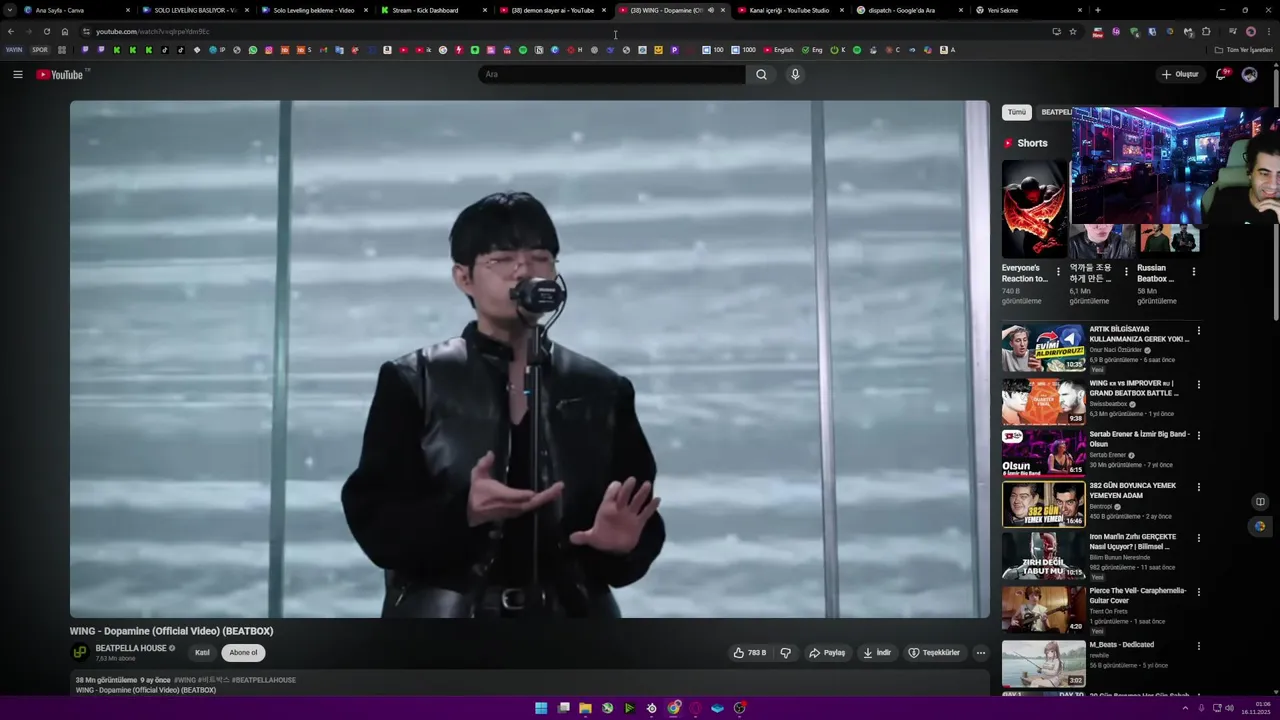The width and height of the screenshot is (1280, 720).
Task: Like the video with 783 B thumbs up
Action: 749,653
